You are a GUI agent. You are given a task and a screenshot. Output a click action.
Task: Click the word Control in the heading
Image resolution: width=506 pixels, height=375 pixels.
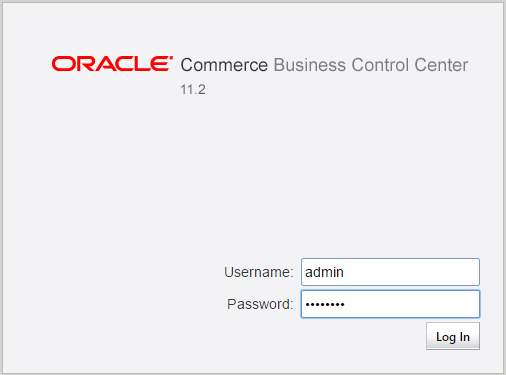pos(380,65)
